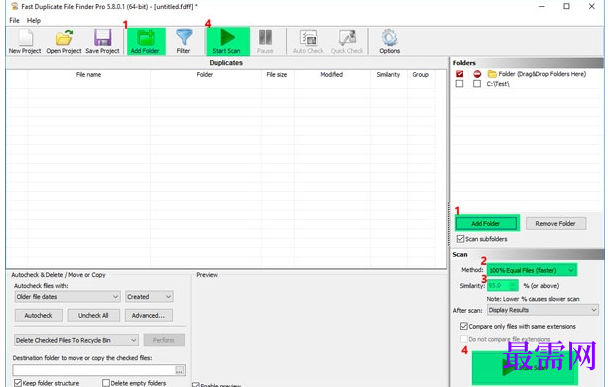This screenshot has width=615, height=387.
Task: Click the Advanced... button
Action: 148,315
